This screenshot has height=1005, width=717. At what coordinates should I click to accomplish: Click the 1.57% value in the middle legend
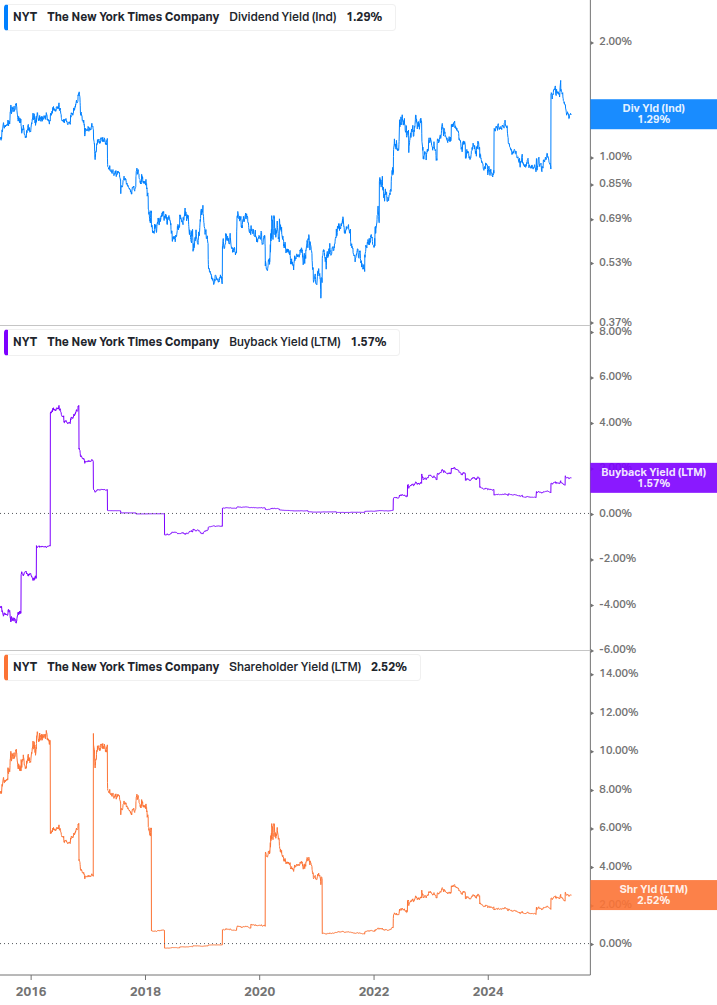tap(368, 342)
